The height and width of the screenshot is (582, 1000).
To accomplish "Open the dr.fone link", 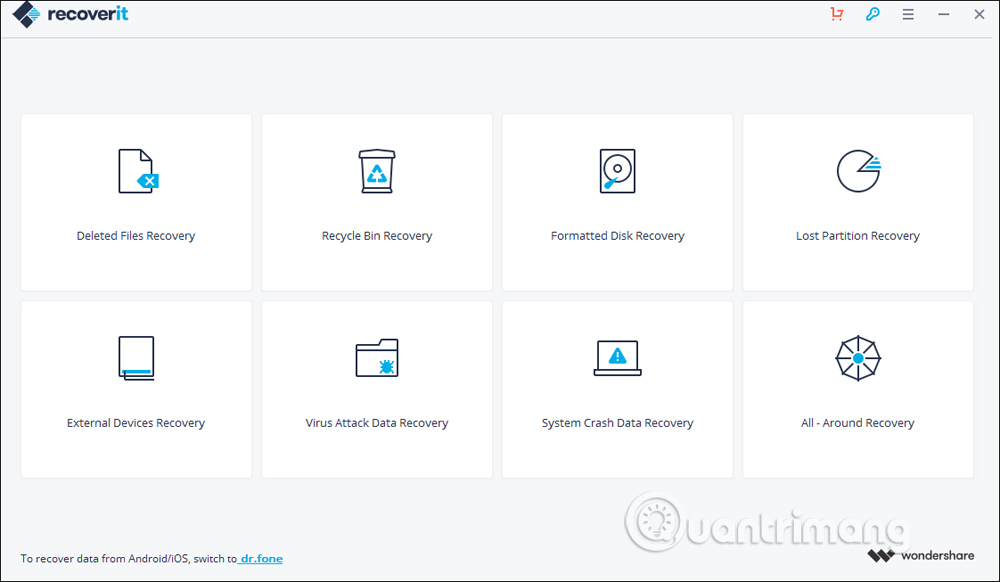I will click(x=260, y=558).
